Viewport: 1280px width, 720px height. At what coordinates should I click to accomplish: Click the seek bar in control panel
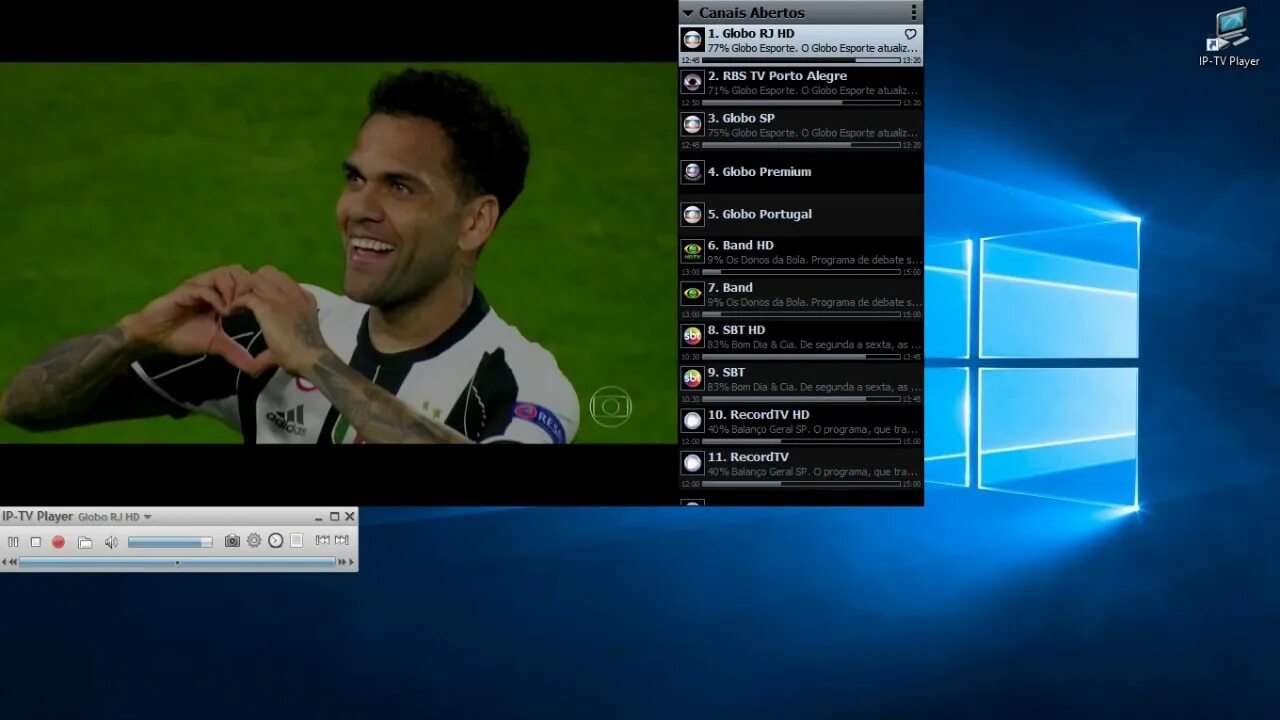[177, 562]
